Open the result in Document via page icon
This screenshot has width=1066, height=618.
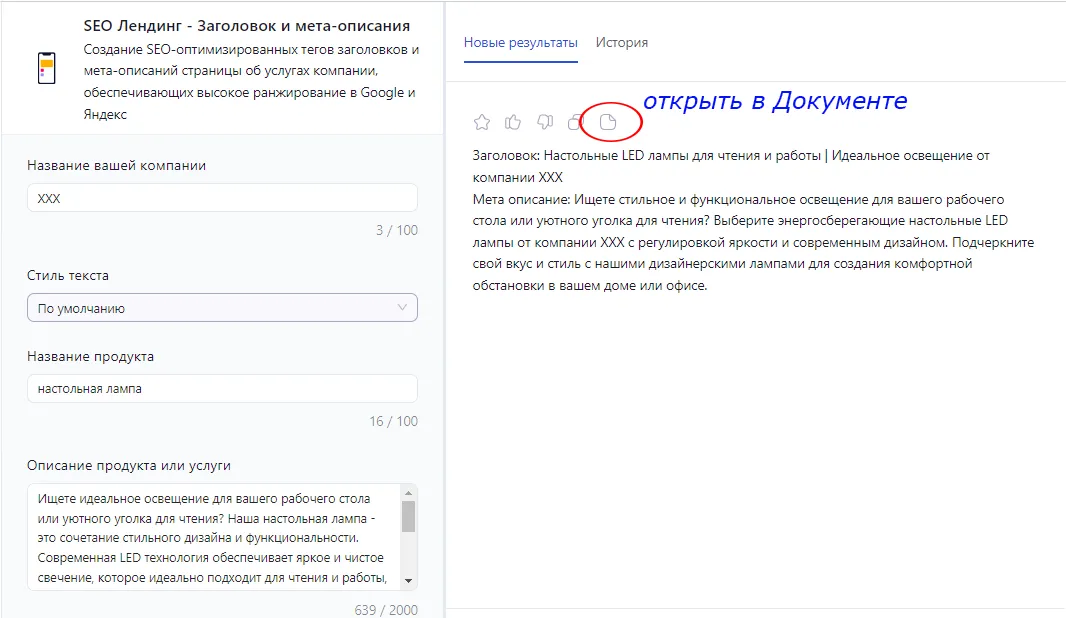pos(607,122)
